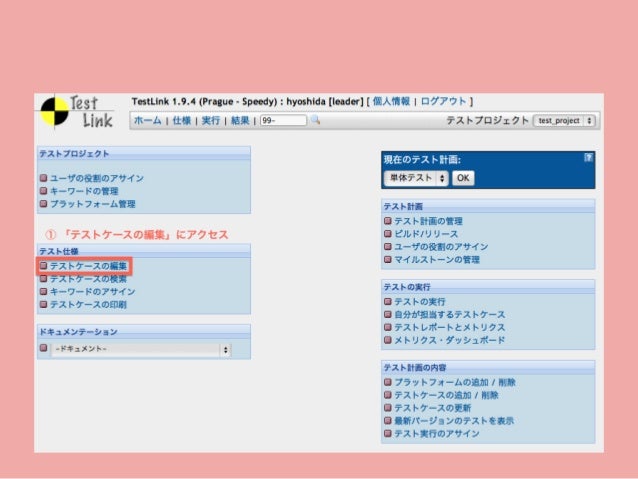The width and height of the screenshot is (638, 479).
Task: Open メトリクス・ダッシュボード link
Action: coord(450,340)
